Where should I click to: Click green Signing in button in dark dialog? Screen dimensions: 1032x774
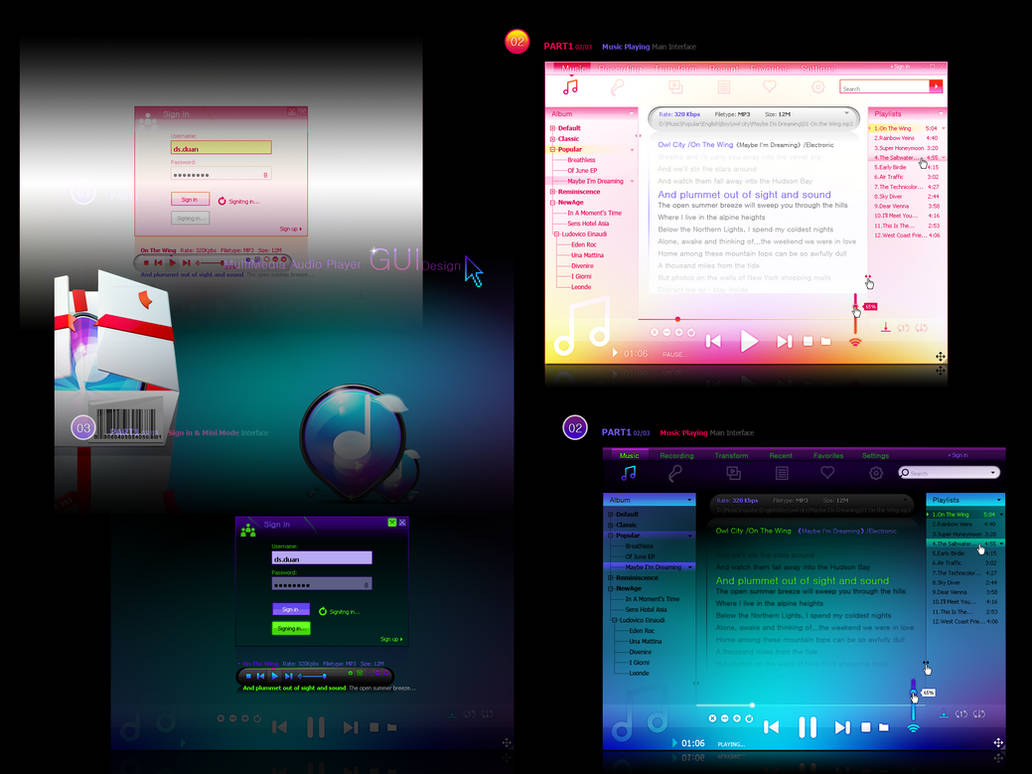point(291,629)
